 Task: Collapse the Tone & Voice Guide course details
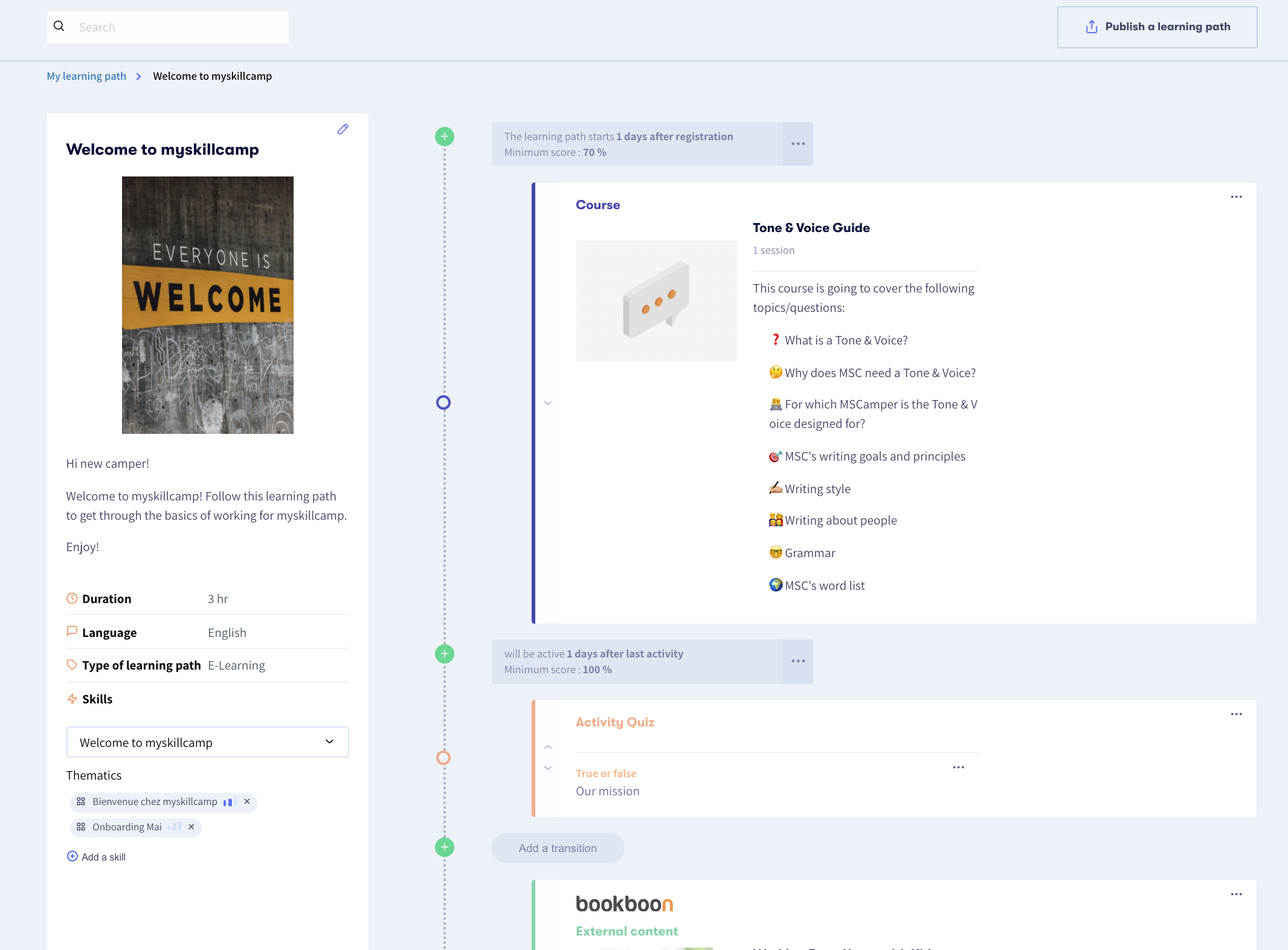[548, 402]
